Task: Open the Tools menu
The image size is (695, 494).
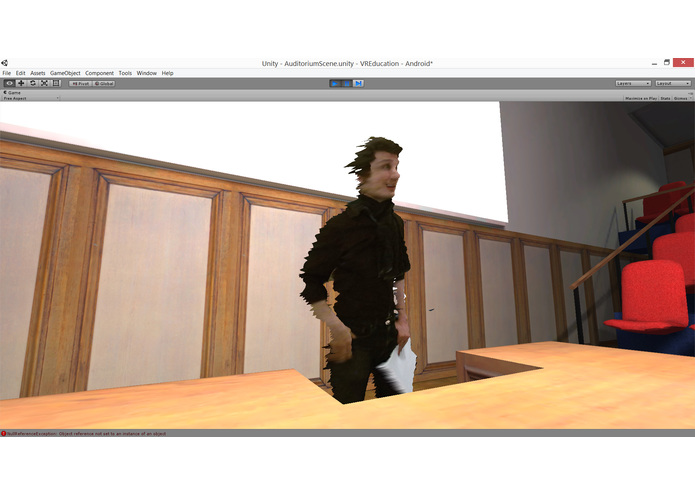Action: [x=125, y=73]
